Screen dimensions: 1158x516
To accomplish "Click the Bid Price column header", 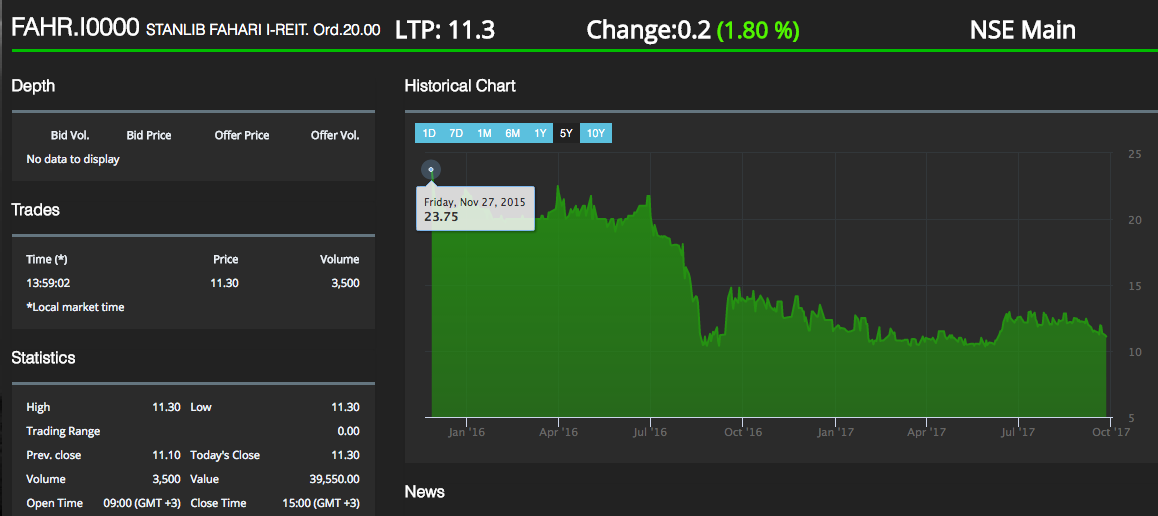I will (x=149, y=135).
